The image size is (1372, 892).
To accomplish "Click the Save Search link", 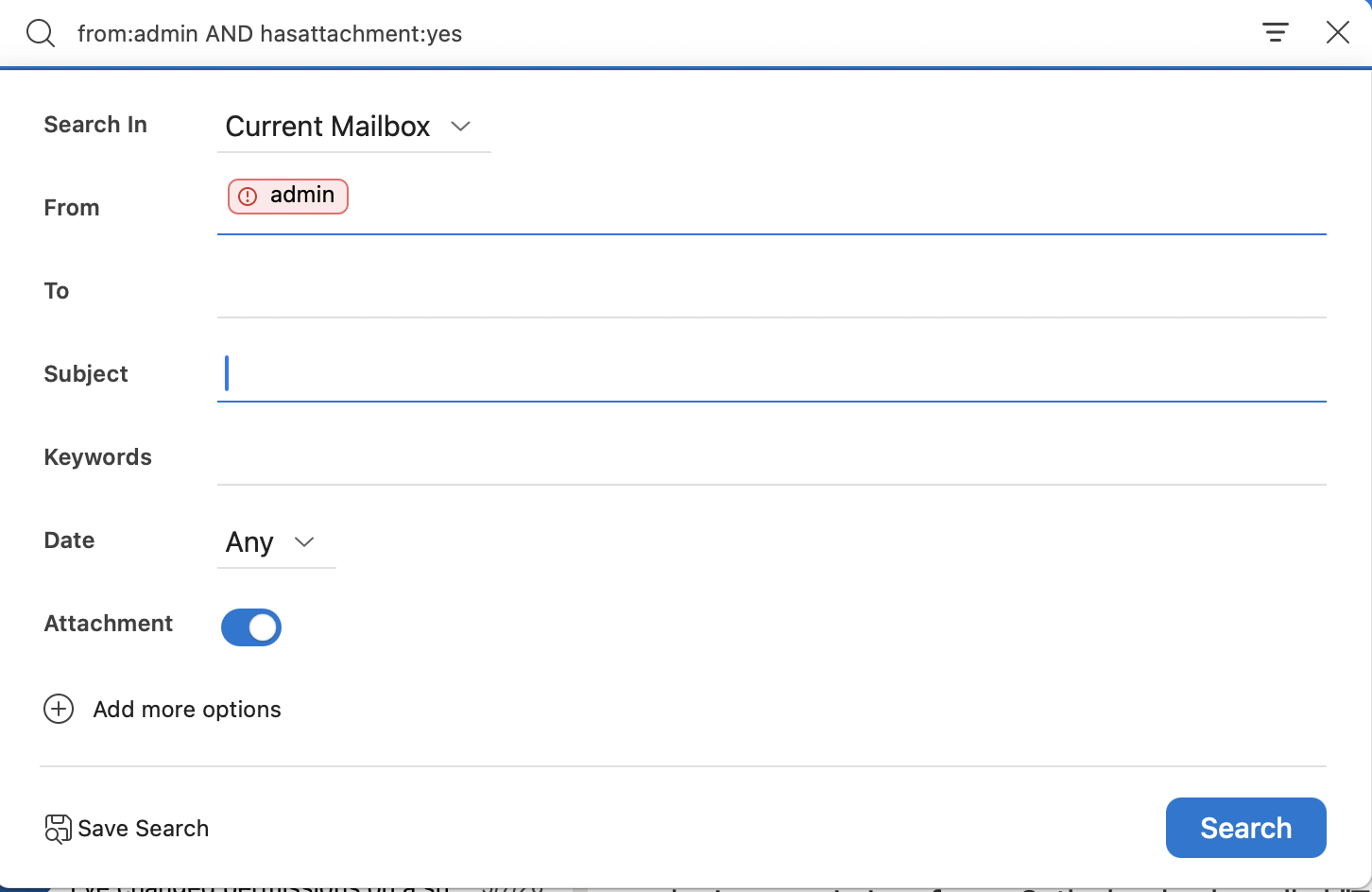I will coord(143,829).
